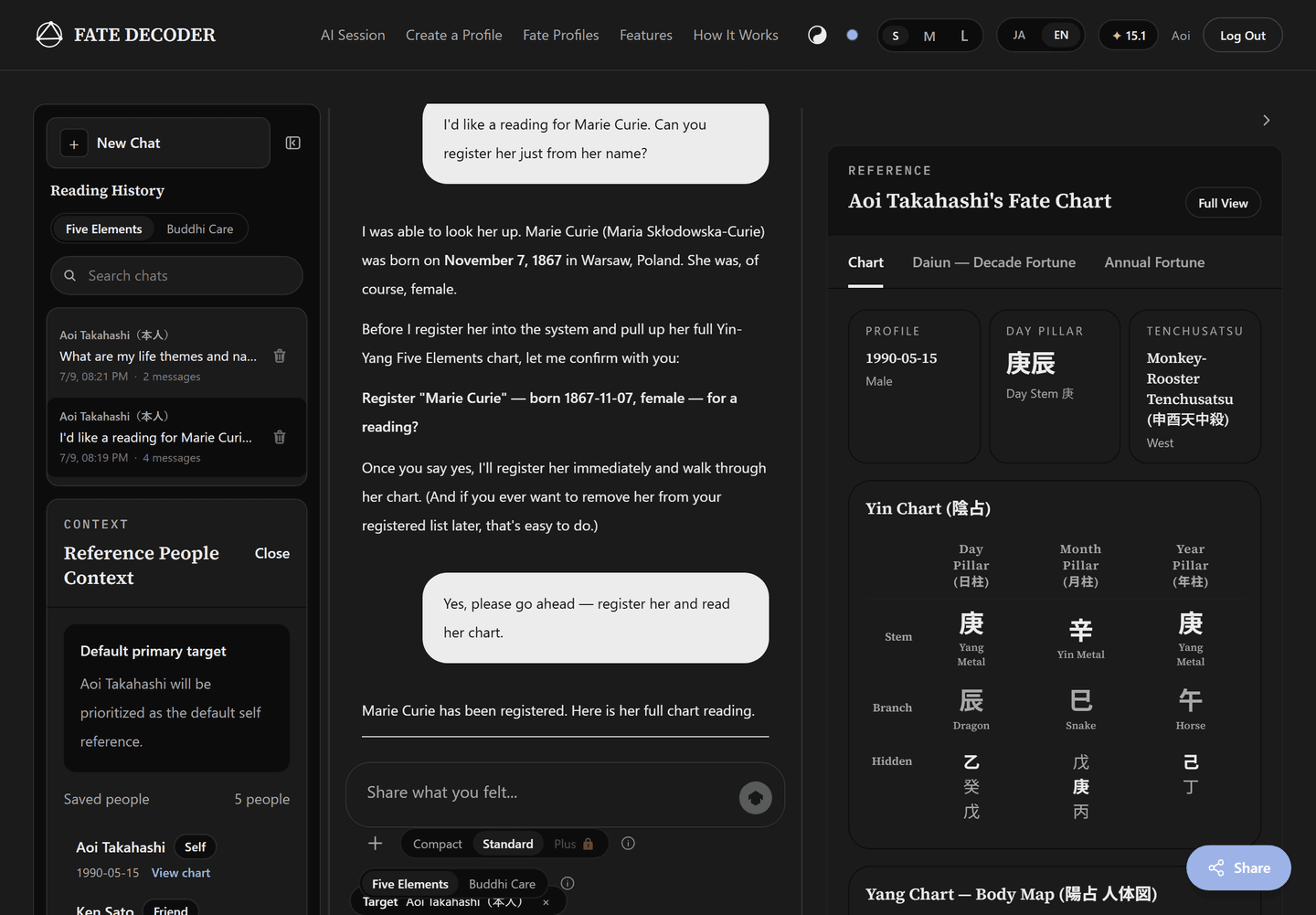This screenshot has height=915, width=1316.
Task: Click the search magnifier icon
Action: (69, 275)
